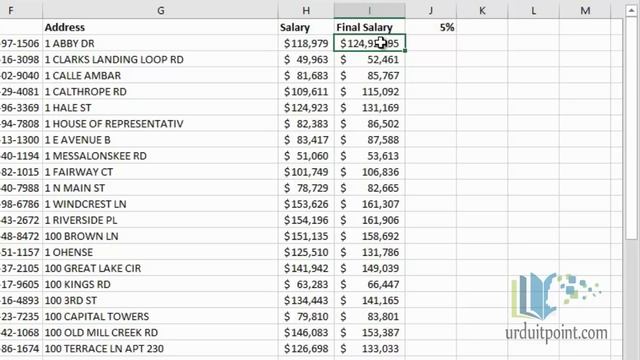
Task: Select final salary cell 149,039
Action: [370, 268]
